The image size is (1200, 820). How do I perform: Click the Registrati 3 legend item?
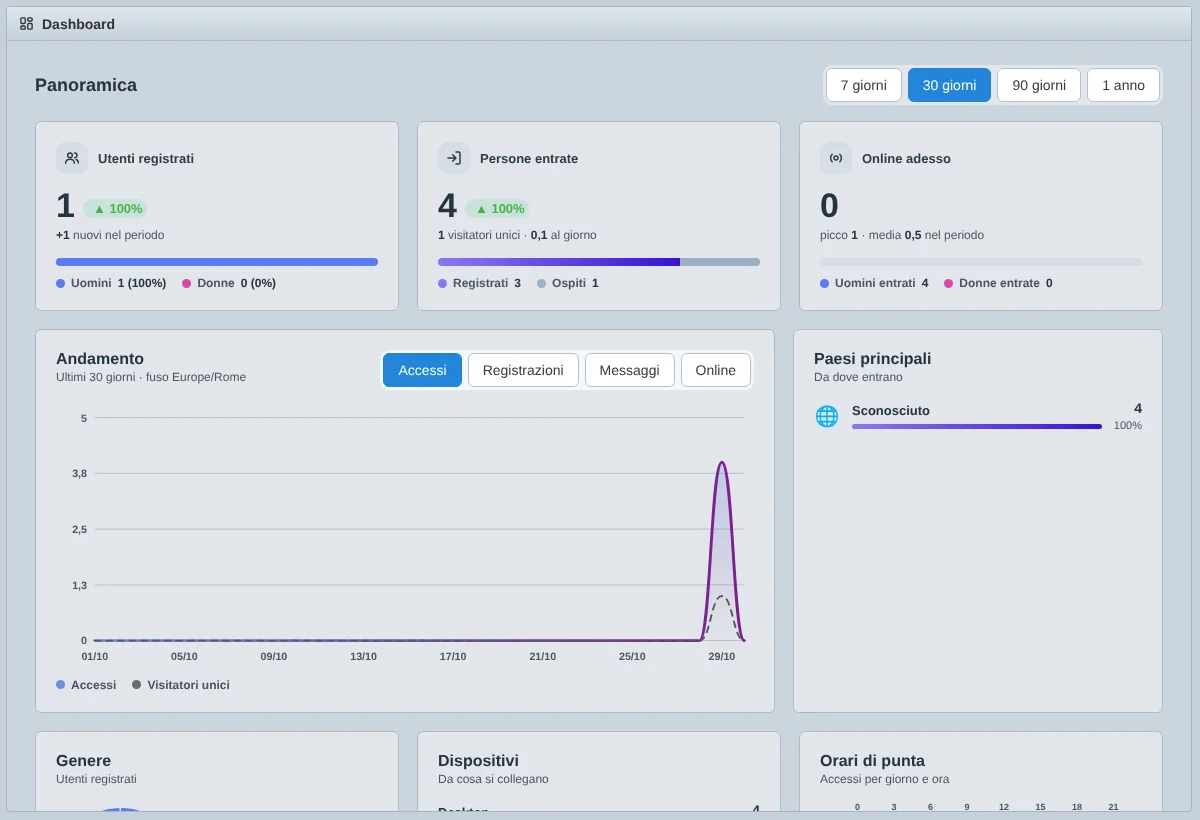pos(479,283)
